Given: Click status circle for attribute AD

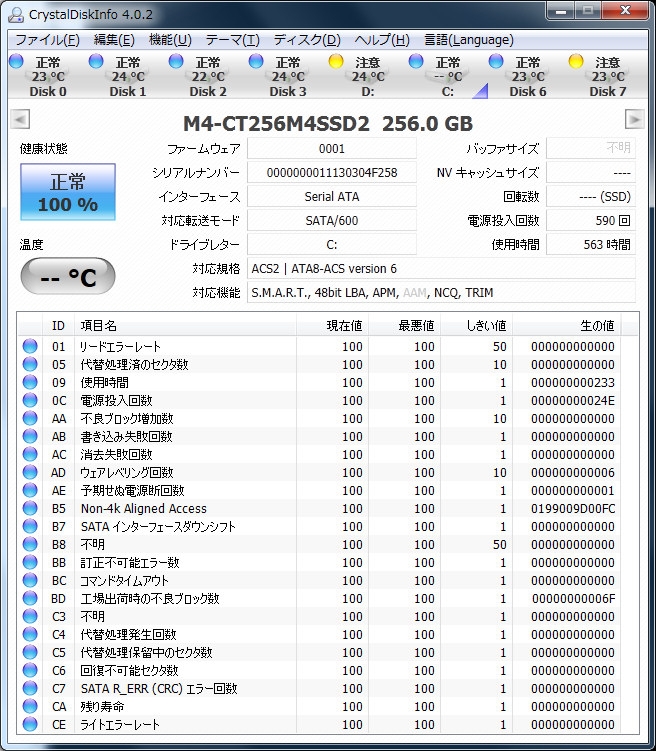Looking at the screenshot, I should 30,472.
